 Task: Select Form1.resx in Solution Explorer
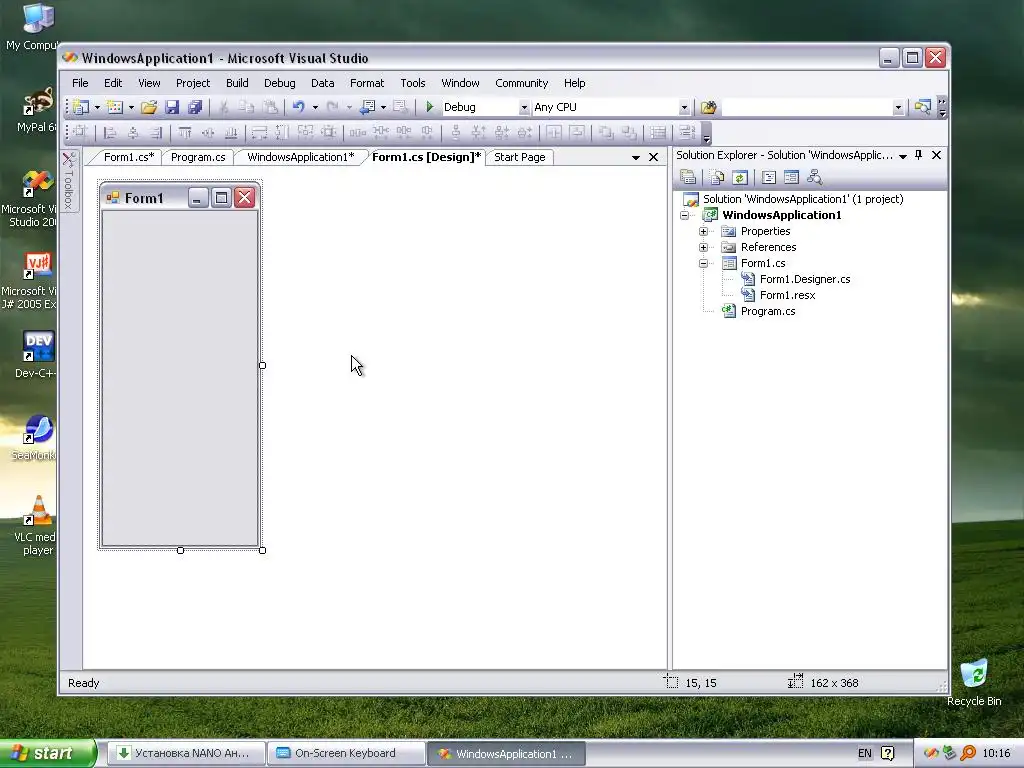coord(787,295)
